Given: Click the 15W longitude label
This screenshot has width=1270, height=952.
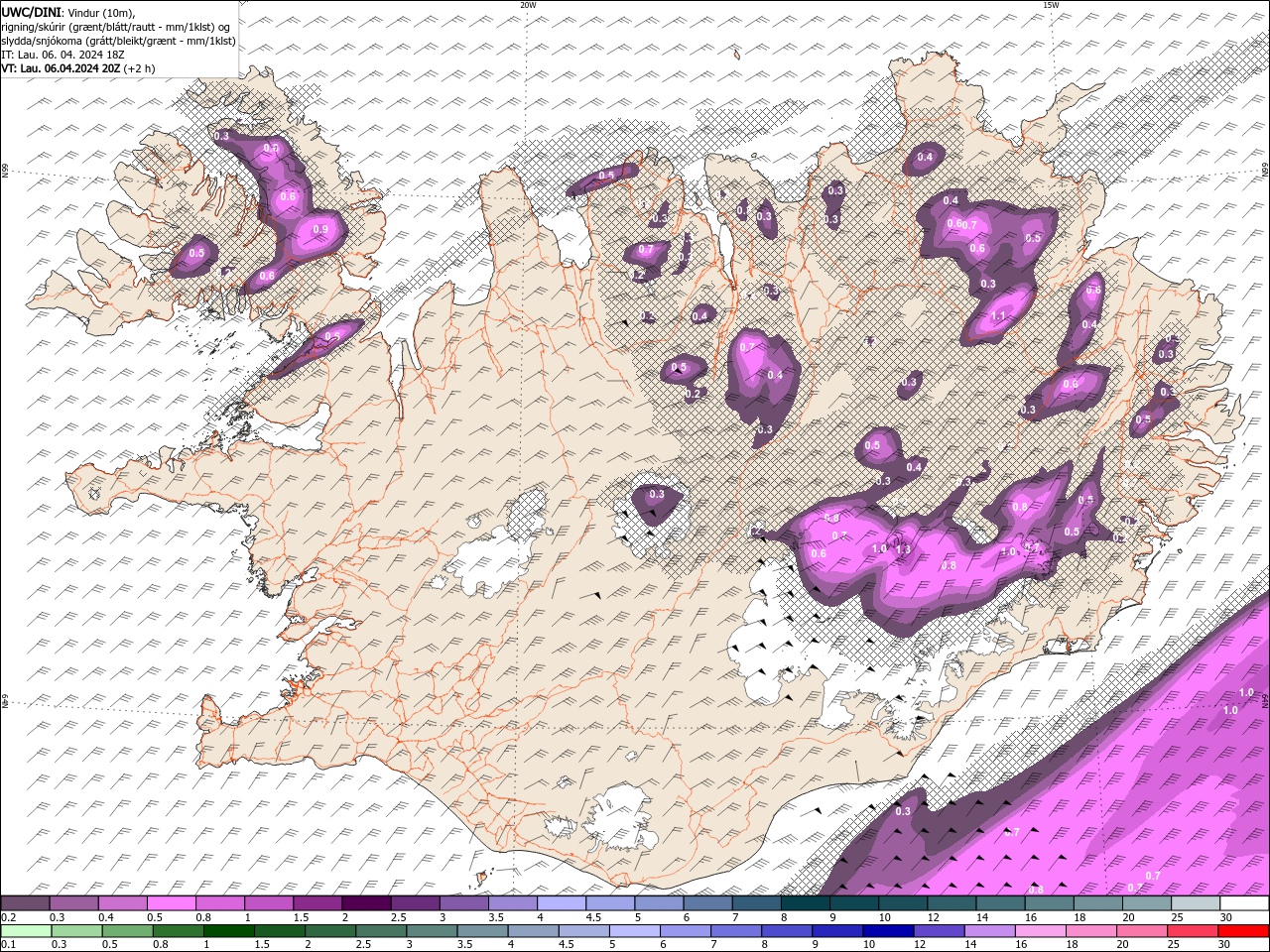Looking at the screenshot, I should (1051, 5).
